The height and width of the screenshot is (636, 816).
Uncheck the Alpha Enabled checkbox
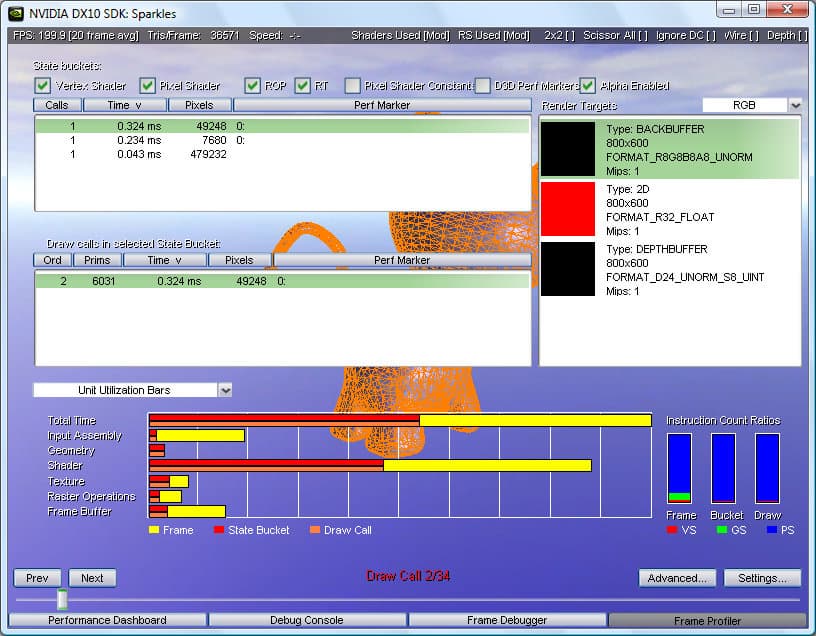(587, 86)
